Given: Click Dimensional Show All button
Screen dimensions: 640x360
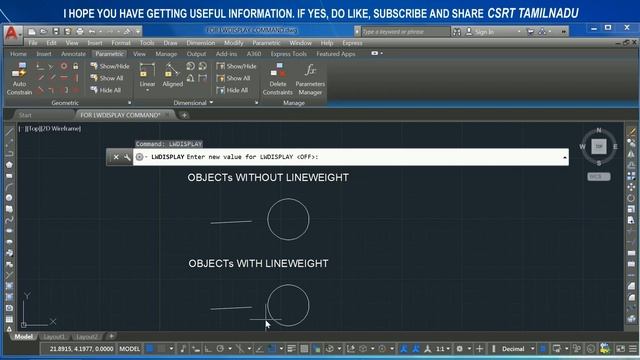Looking at the screenshot, I should coord(233,78).
